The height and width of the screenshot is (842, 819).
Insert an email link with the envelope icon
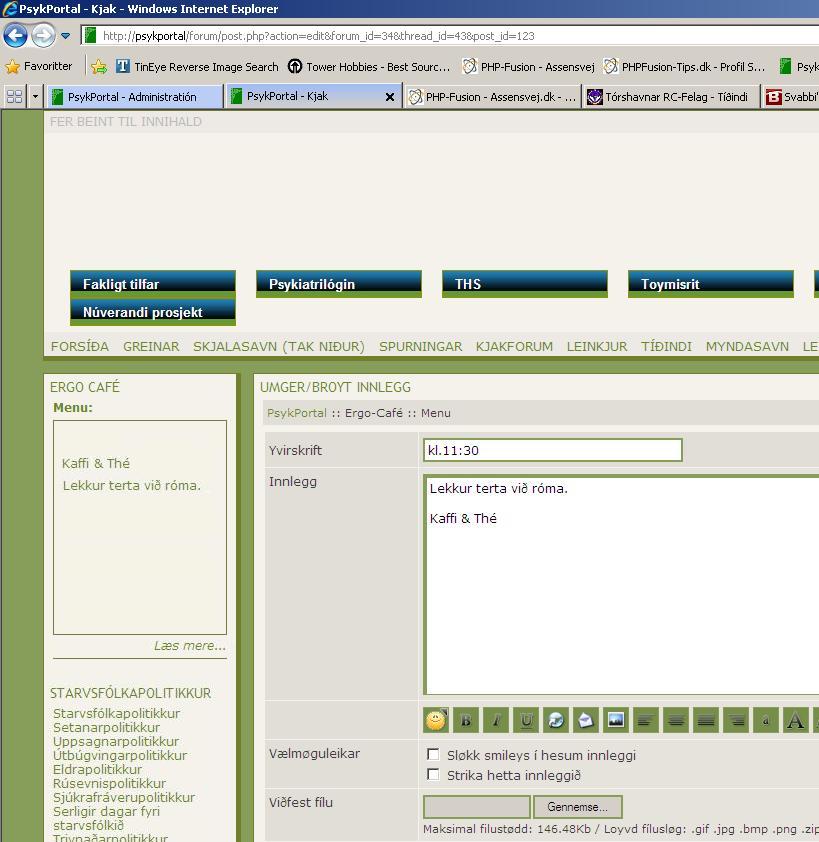[586, 720]
